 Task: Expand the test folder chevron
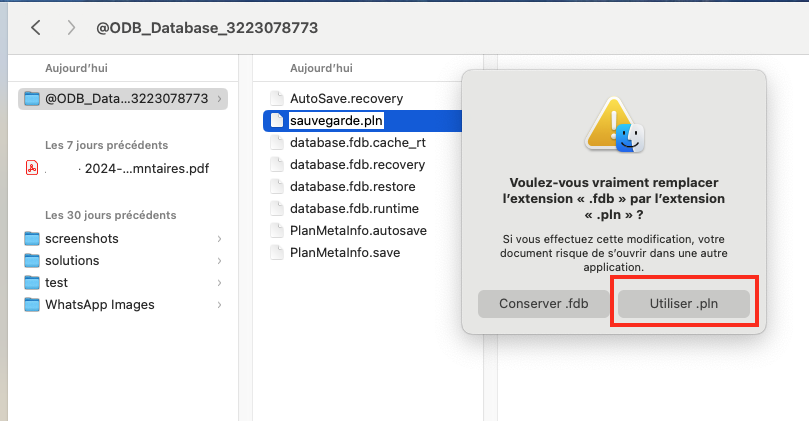[219, 283]
